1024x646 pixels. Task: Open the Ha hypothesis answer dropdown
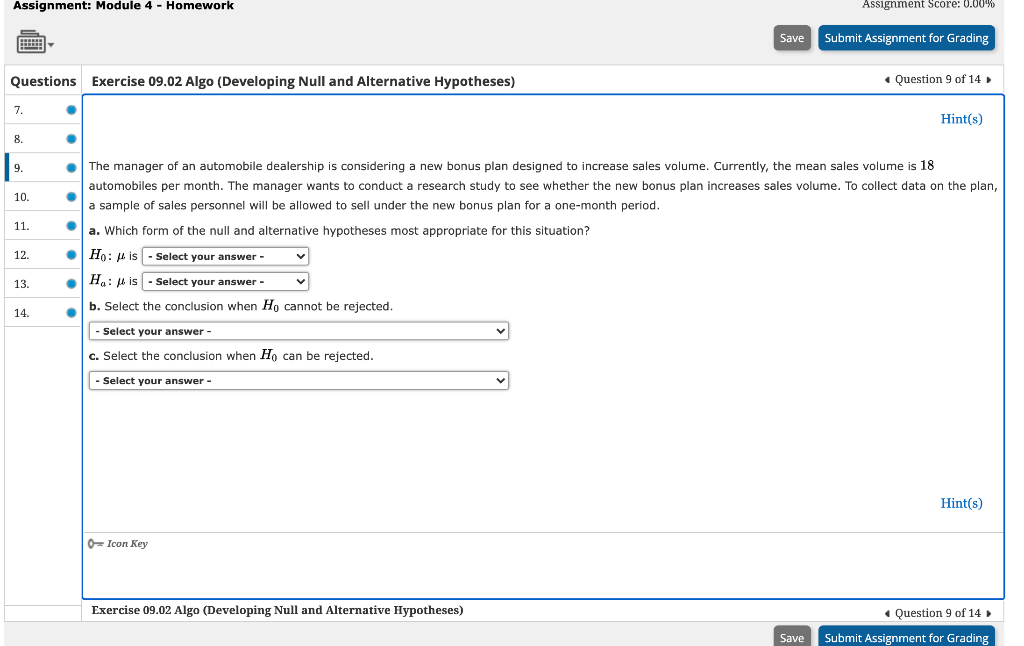(225, 281)
